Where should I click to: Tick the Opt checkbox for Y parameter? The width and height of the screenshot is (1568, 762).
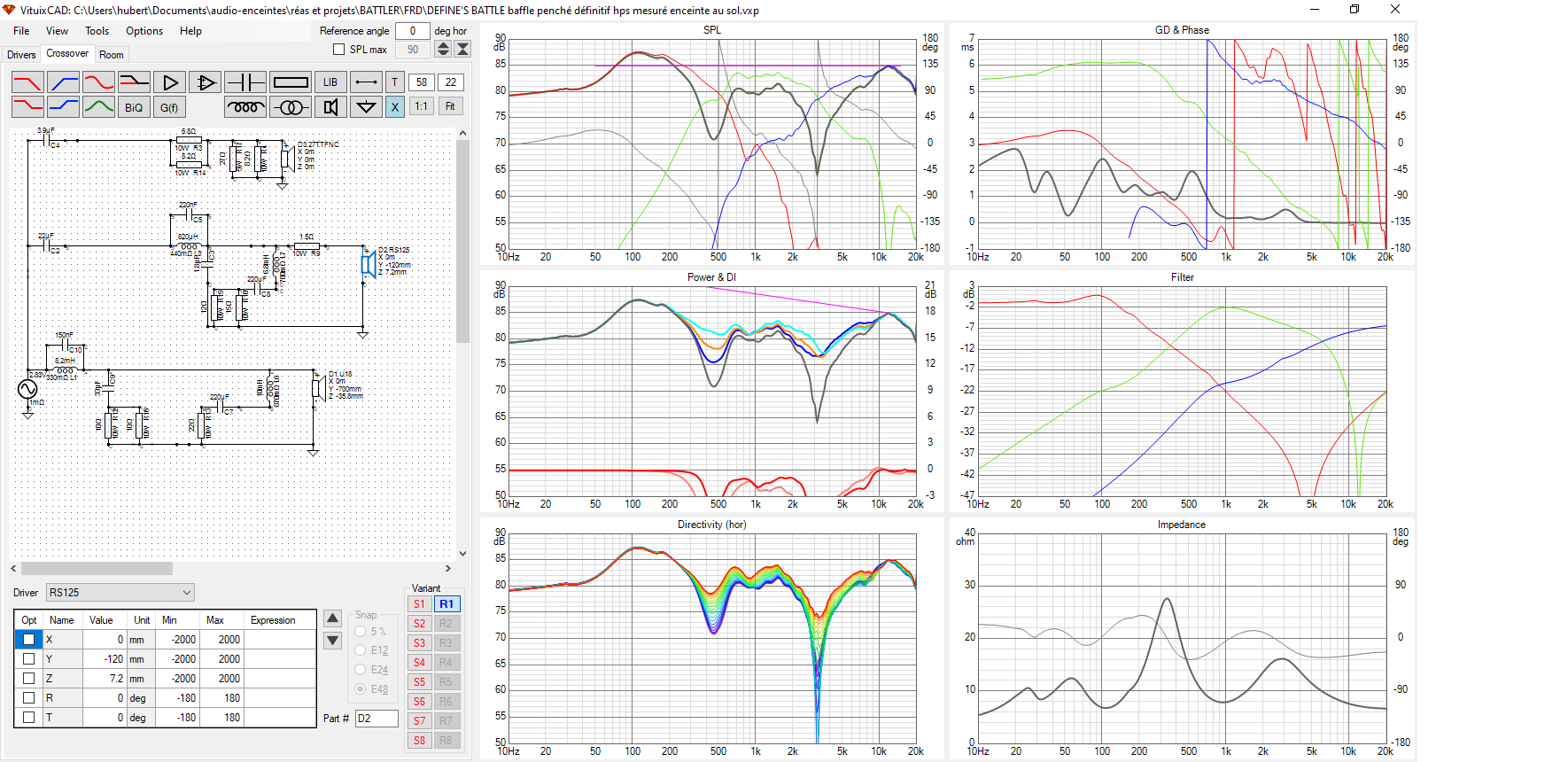tap(28, 659)
